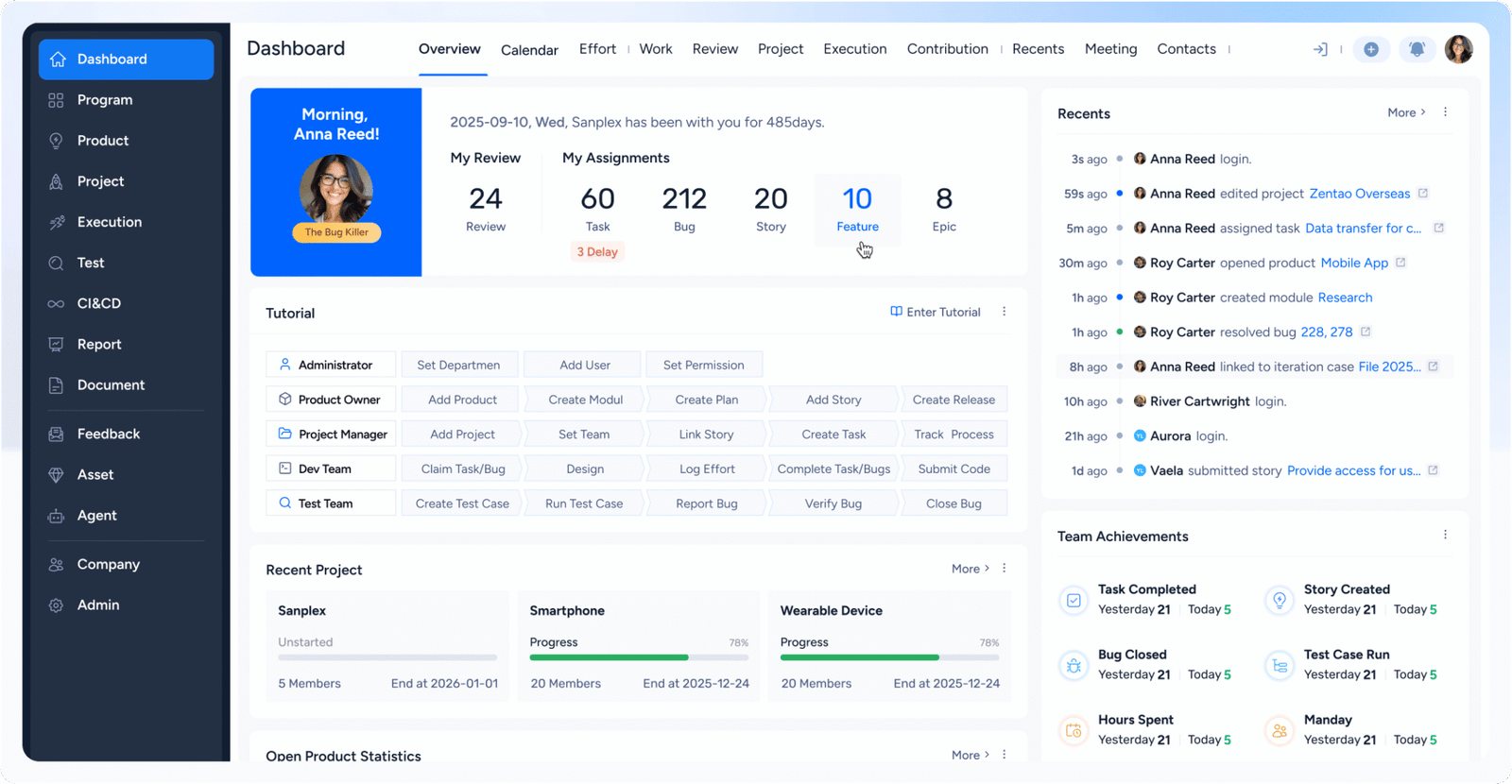Image resolution: width=1512 pixels, height=784 pixels.
Task: Switch to the Contacts tab
Action: (x=1187, y=49)
